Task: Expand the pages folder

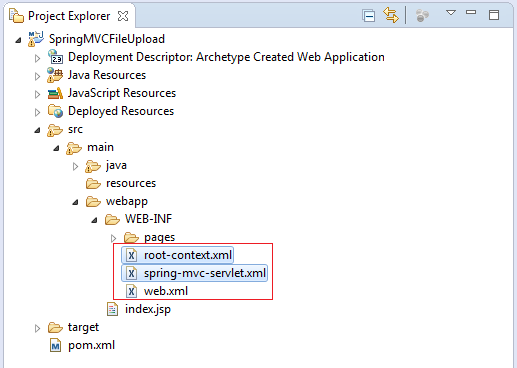Action: pyautogui.click(x=113, y=238)
